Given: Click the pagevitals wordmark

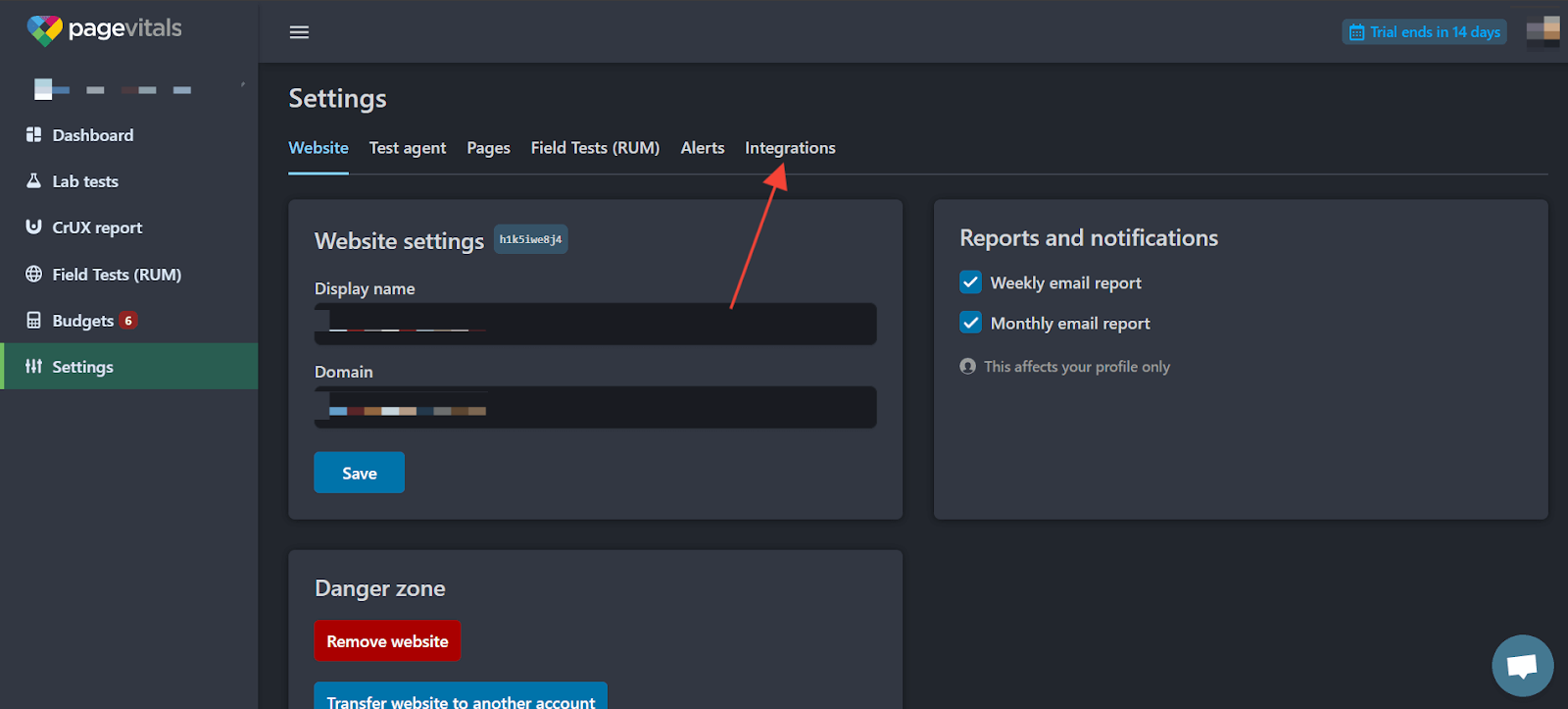Looking at the screenshot, I should pos(124,28).
